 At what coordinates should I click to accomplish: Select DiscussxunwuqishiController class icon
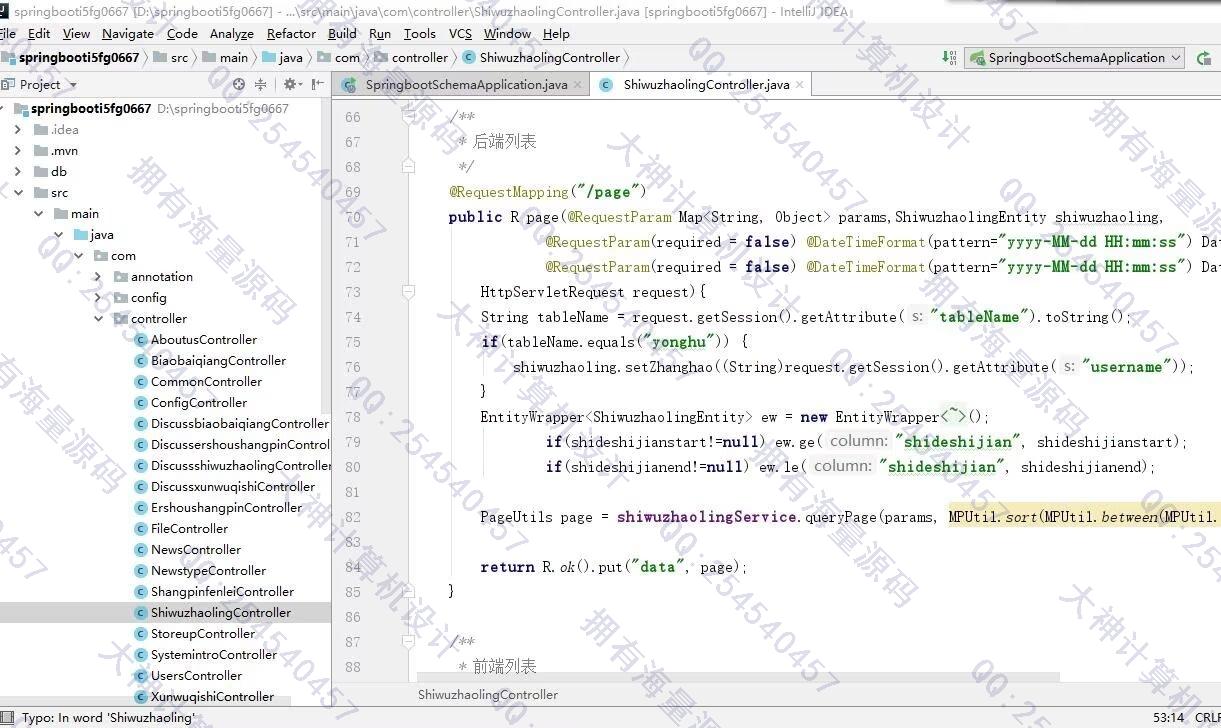pyautogui.click(x=141, y=487)
